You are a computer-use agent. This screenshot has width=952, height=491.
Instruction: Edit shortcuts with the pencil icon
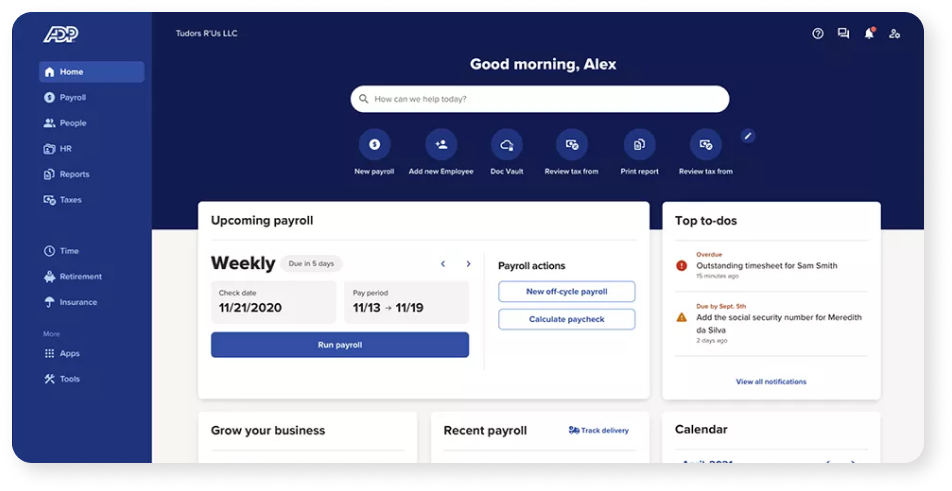[x=748, y=136]
